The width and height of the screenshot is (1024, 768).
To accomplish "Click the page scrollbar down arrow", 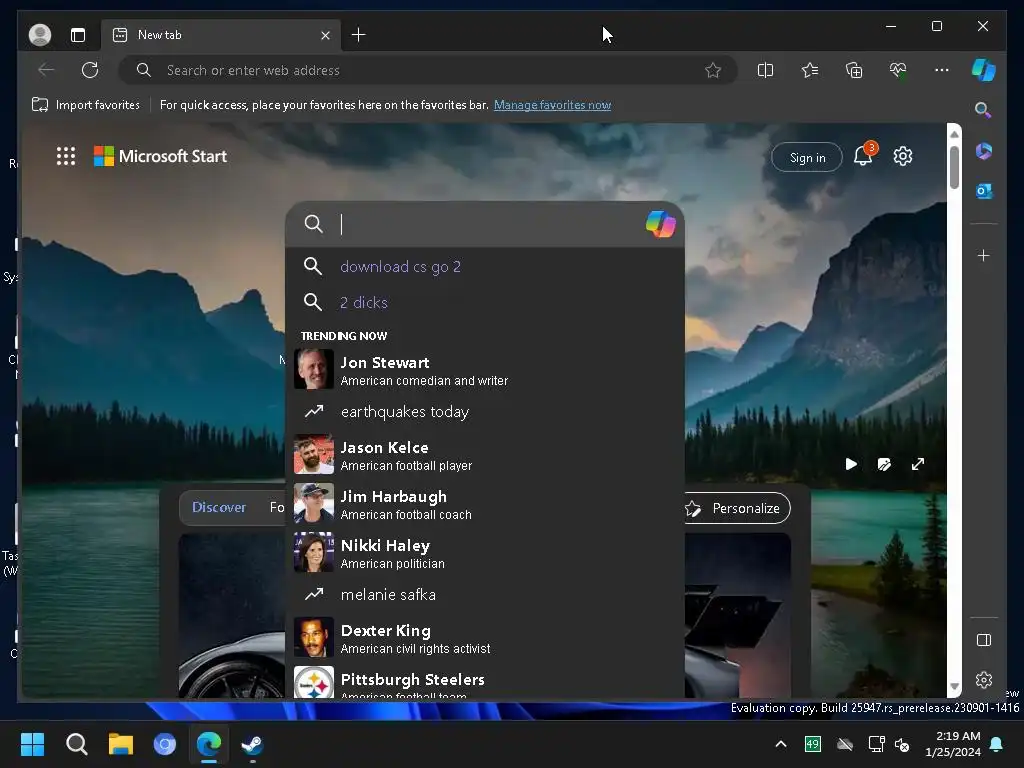I will click(954, 687).
